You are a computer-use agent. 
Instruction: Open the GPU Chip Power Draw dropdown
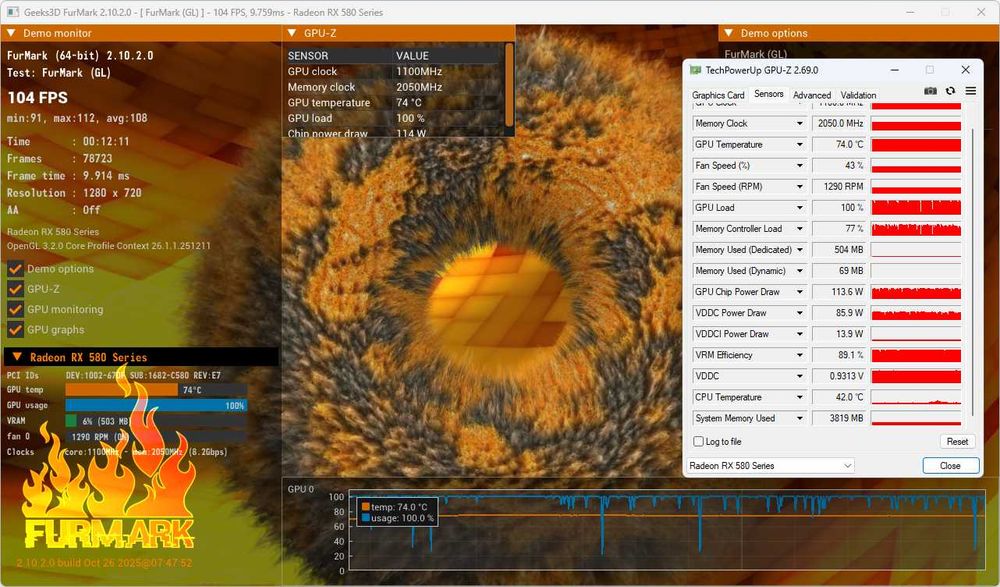pos(799,292)
